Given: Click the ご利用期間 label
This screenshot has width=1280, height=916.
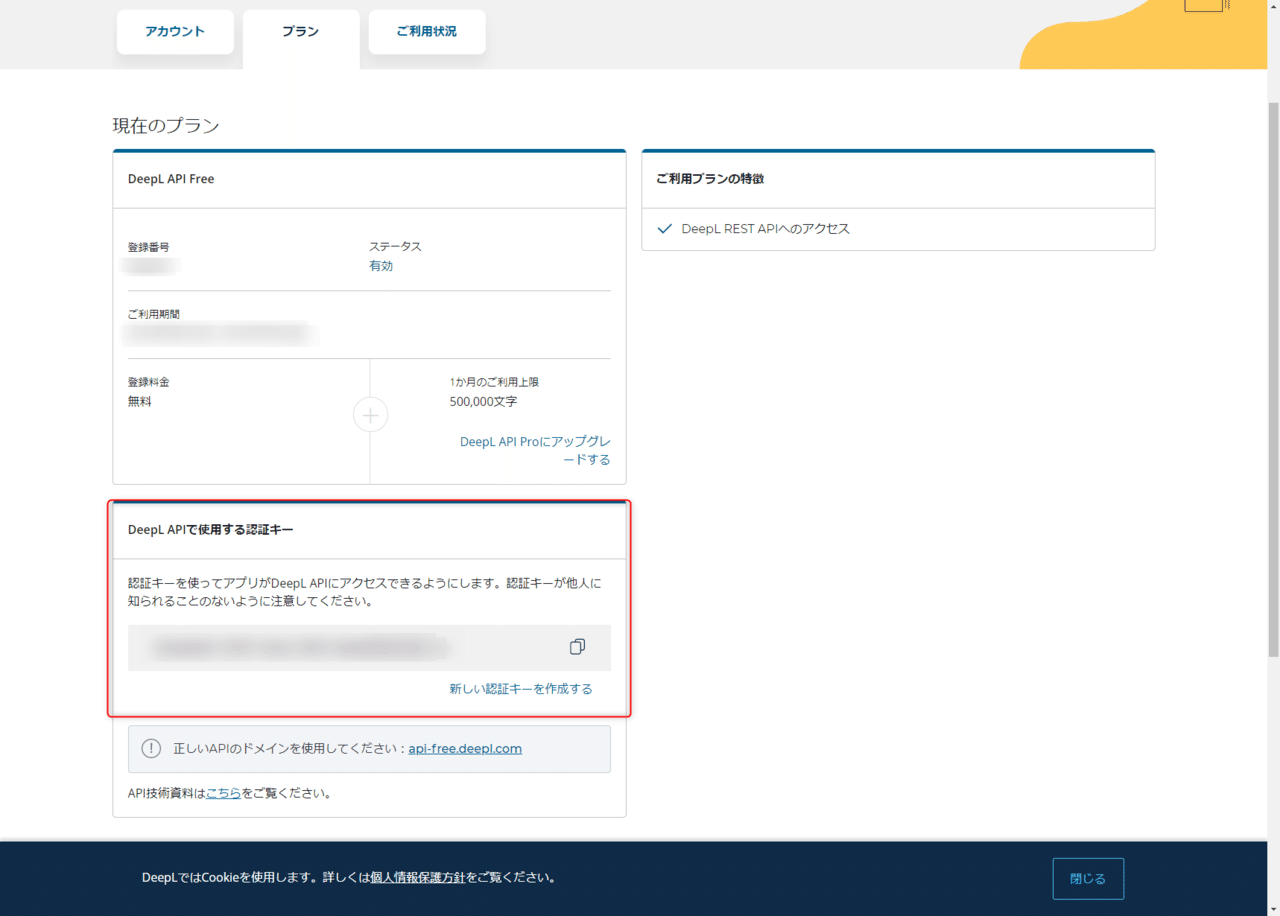Looking at the screenshot, I should click(x=154, y=314).
